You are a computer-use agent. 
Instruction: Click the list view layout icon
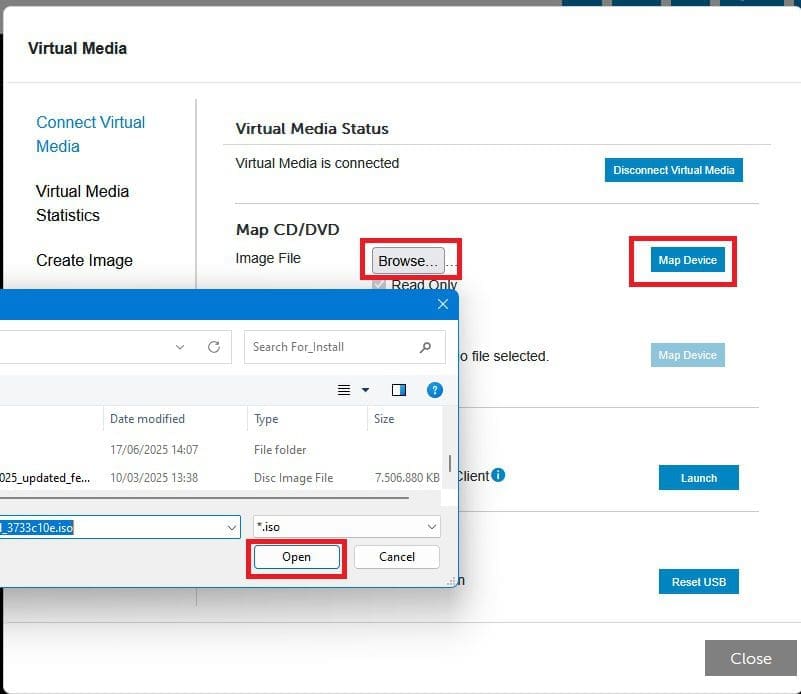click(x=344, y=390)
